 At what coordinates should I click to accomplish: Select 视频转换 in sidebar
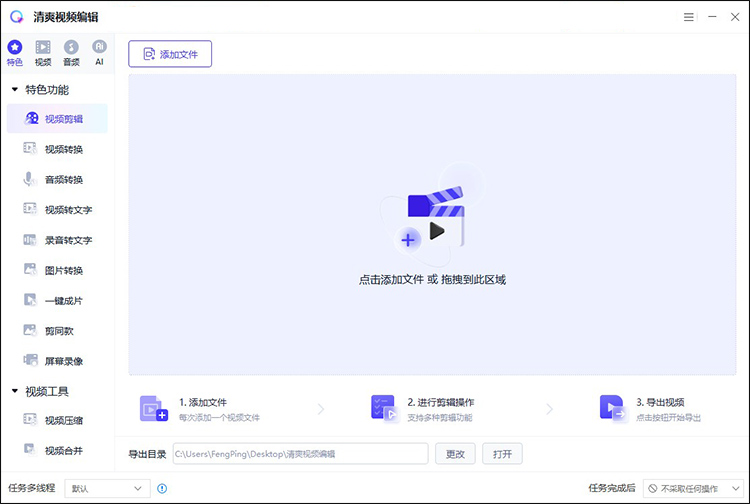[57, 149]
